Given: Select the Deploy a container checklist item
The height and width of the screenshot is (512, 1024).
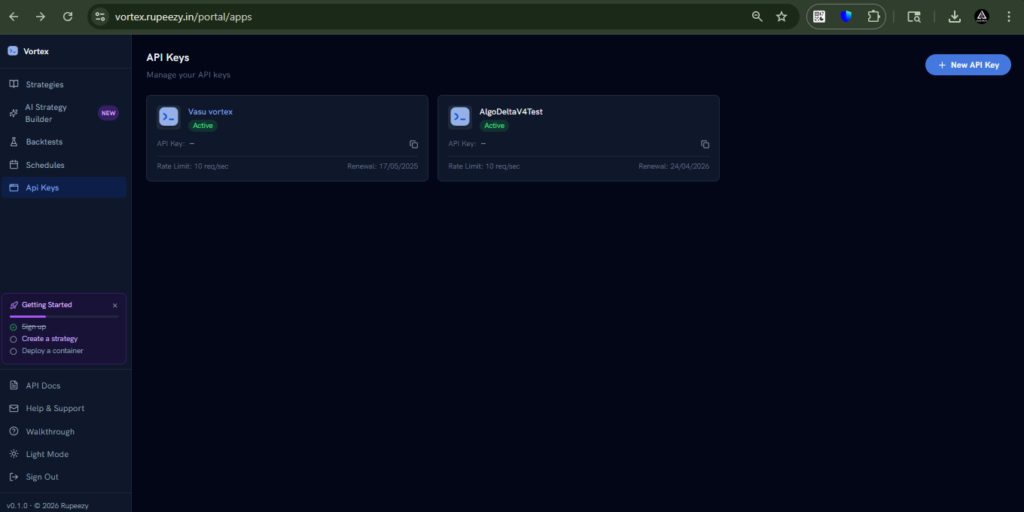Looking at the screenshot, I should 52,351.
